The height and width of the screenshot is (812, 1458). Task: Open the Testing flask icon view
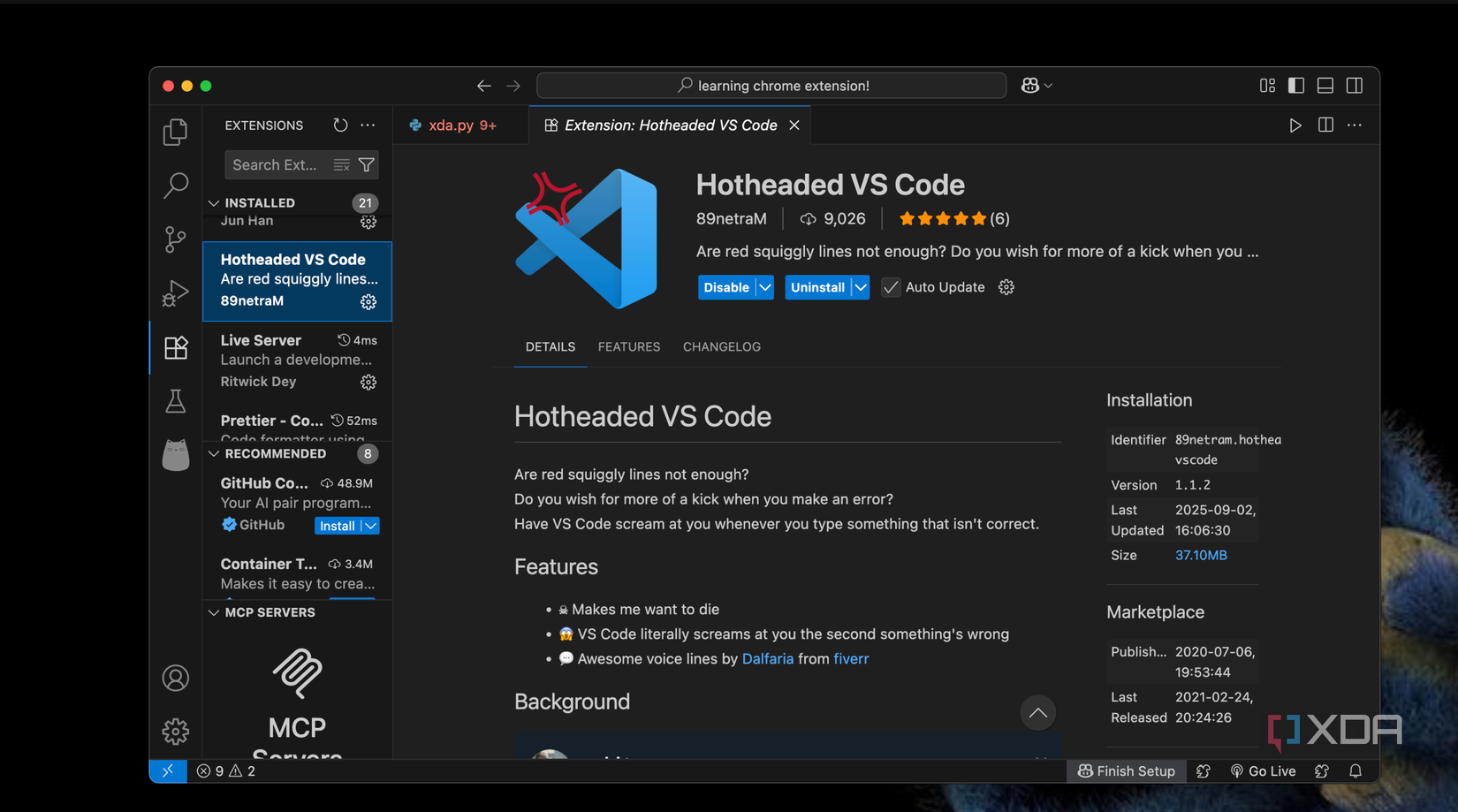(176, 401)
